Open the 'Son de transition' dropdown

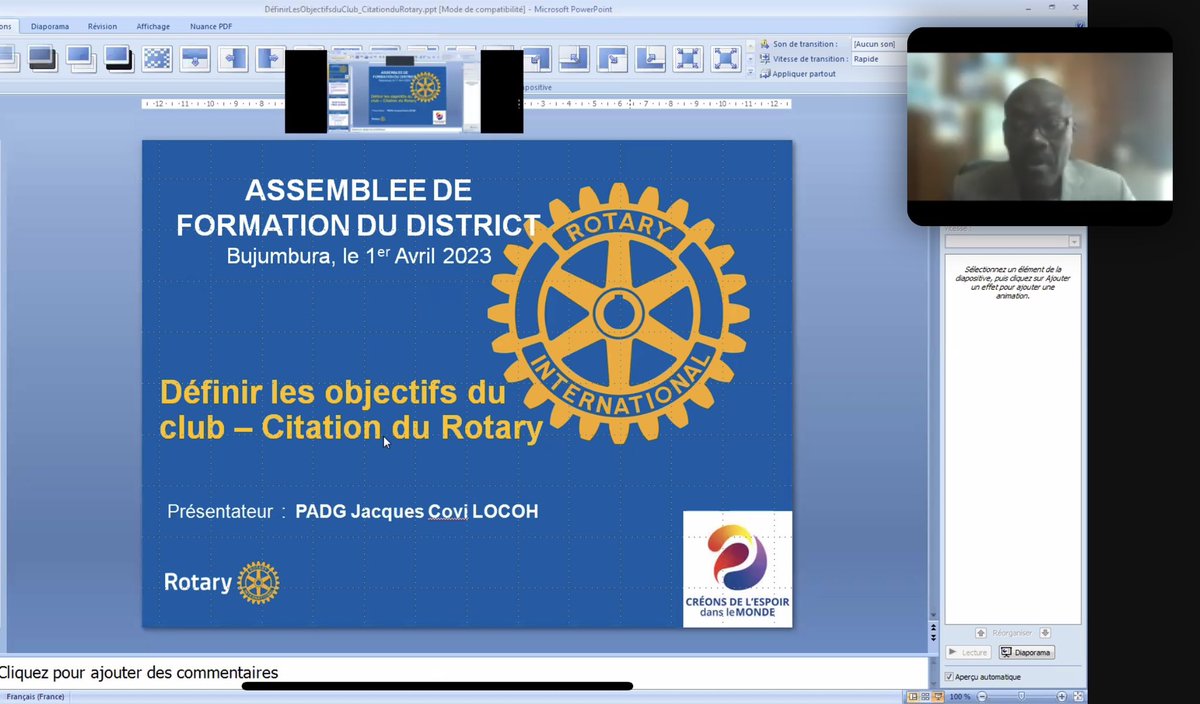tap(880, 44)
